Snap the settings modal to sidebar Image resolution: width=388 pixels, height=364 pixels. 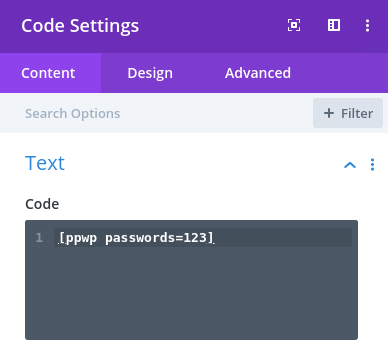click(334, 25)
